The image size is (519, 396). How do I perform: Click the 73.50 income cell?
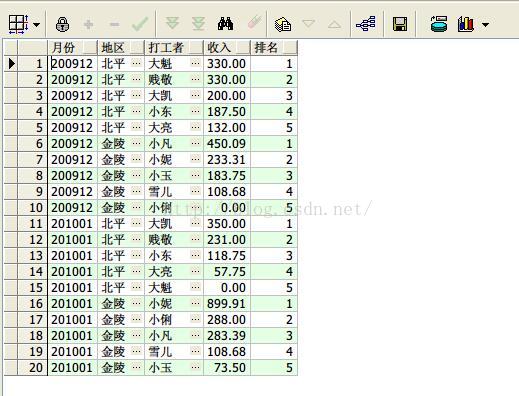pyautogui.click(x=227, y=368)
